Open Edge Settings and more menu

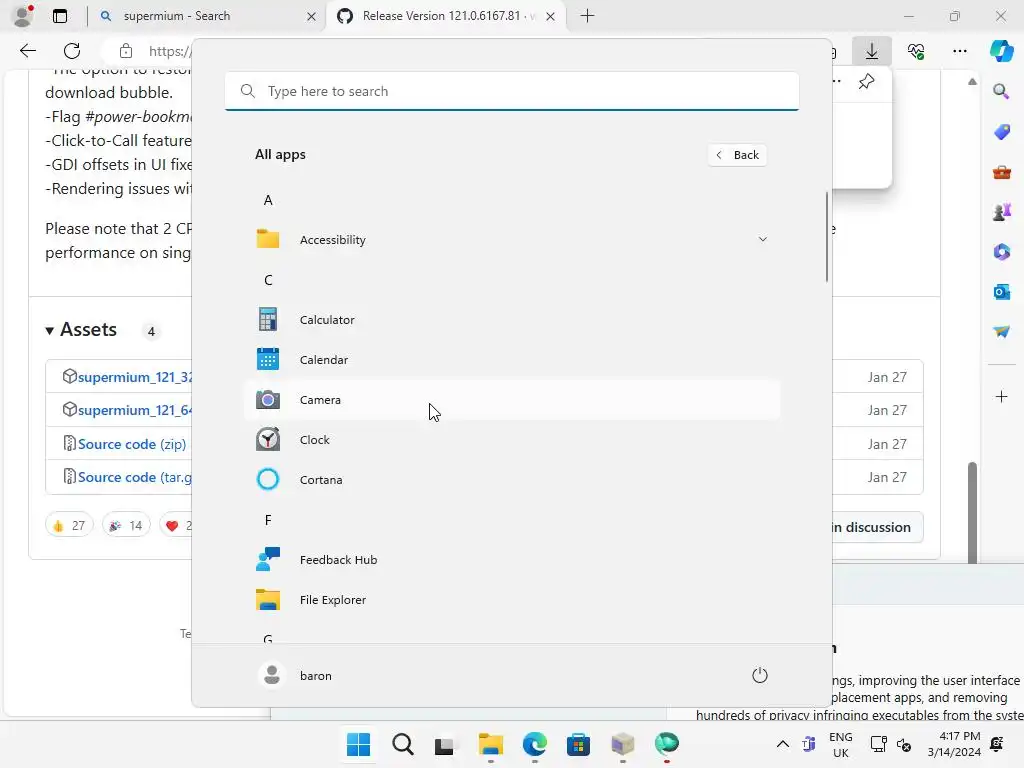click(x=959, y=51)
